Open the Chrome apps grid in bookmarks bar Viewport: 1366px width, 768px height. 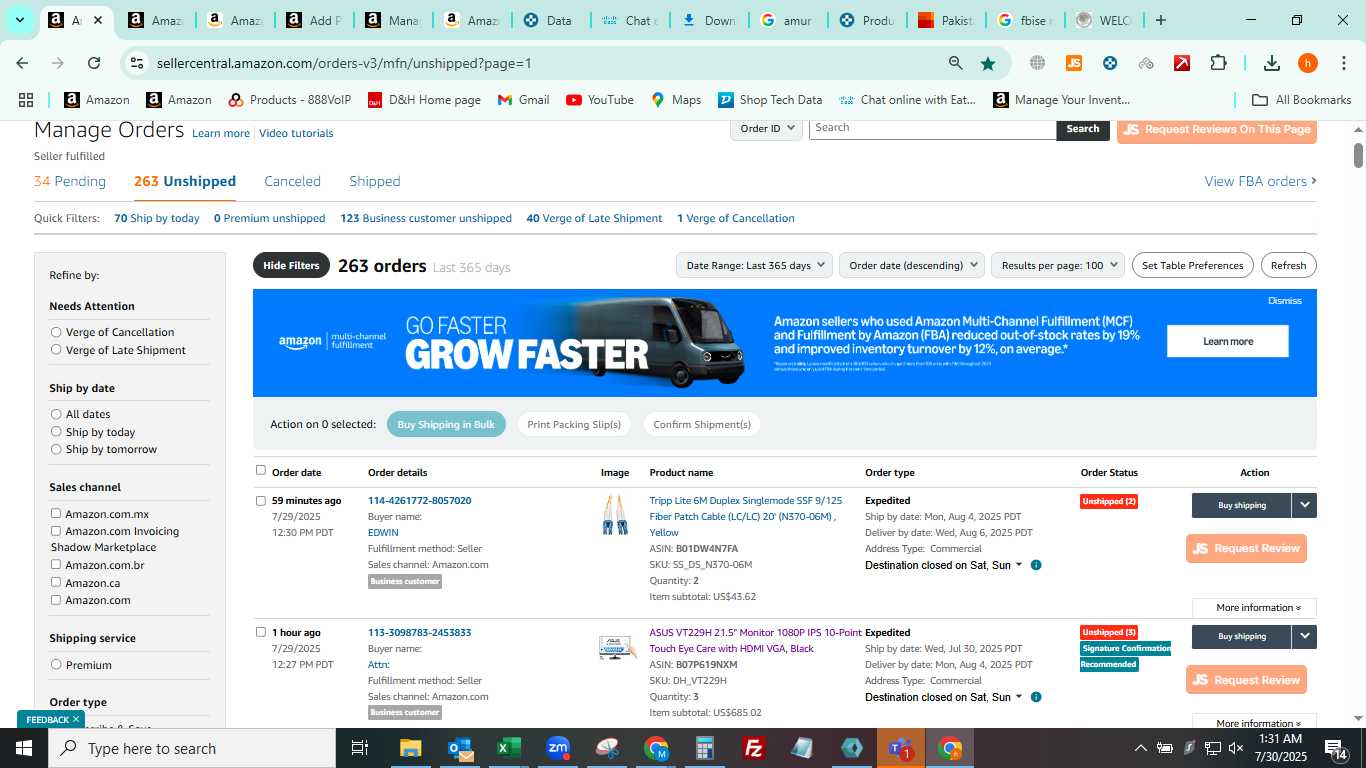point(26,100)
